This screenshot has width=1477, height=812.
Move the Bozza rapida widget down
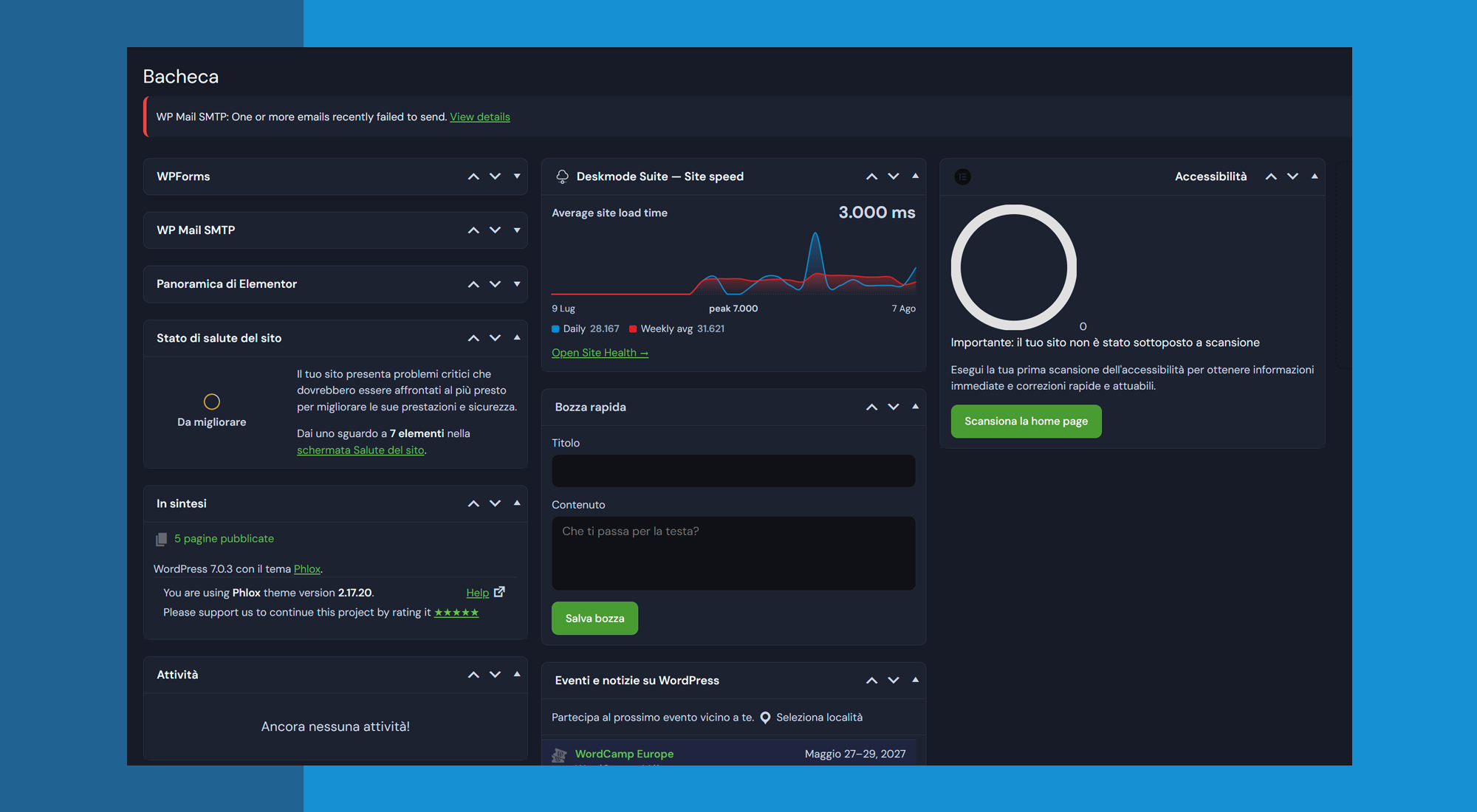pos(894,407)
